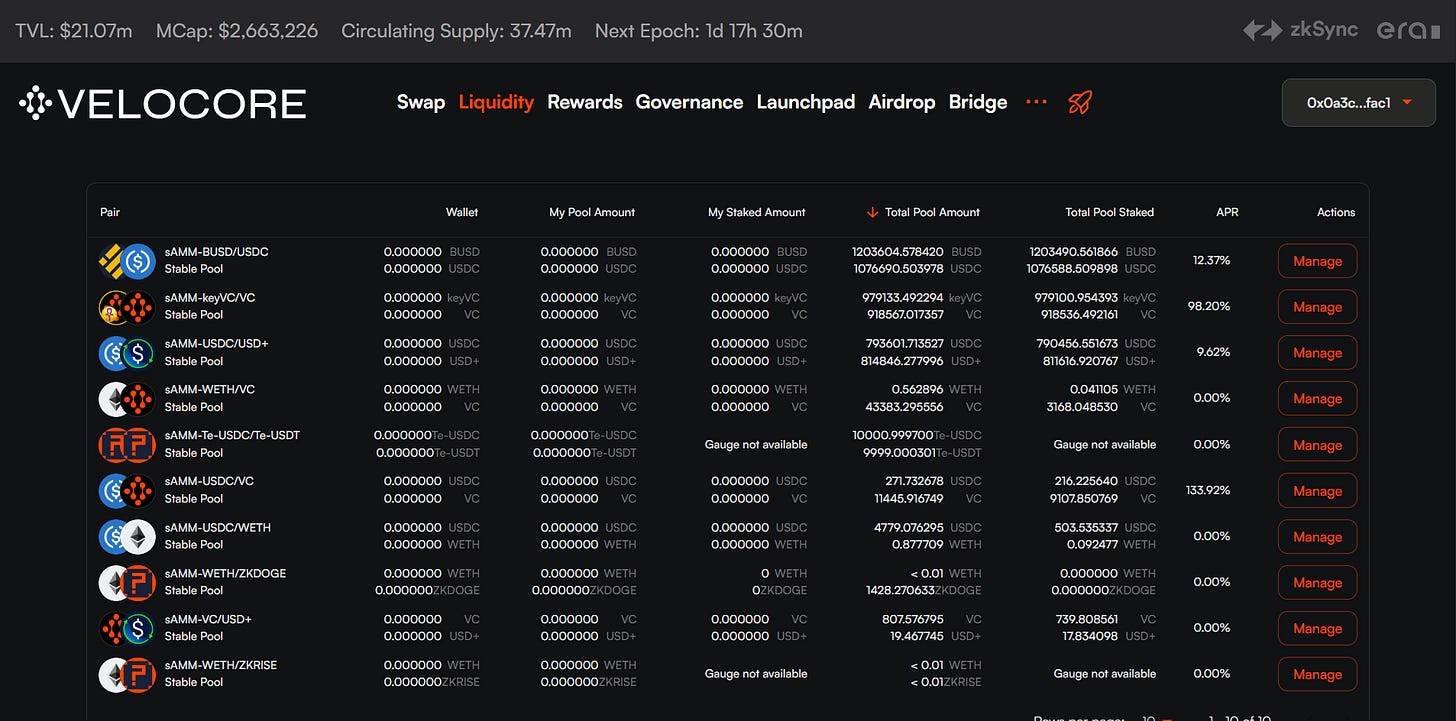This screenshot has height=721, width=1456.
Task: Click token icons of sAMM-VC/USD+ pair
Action: [x=127, y=628]
